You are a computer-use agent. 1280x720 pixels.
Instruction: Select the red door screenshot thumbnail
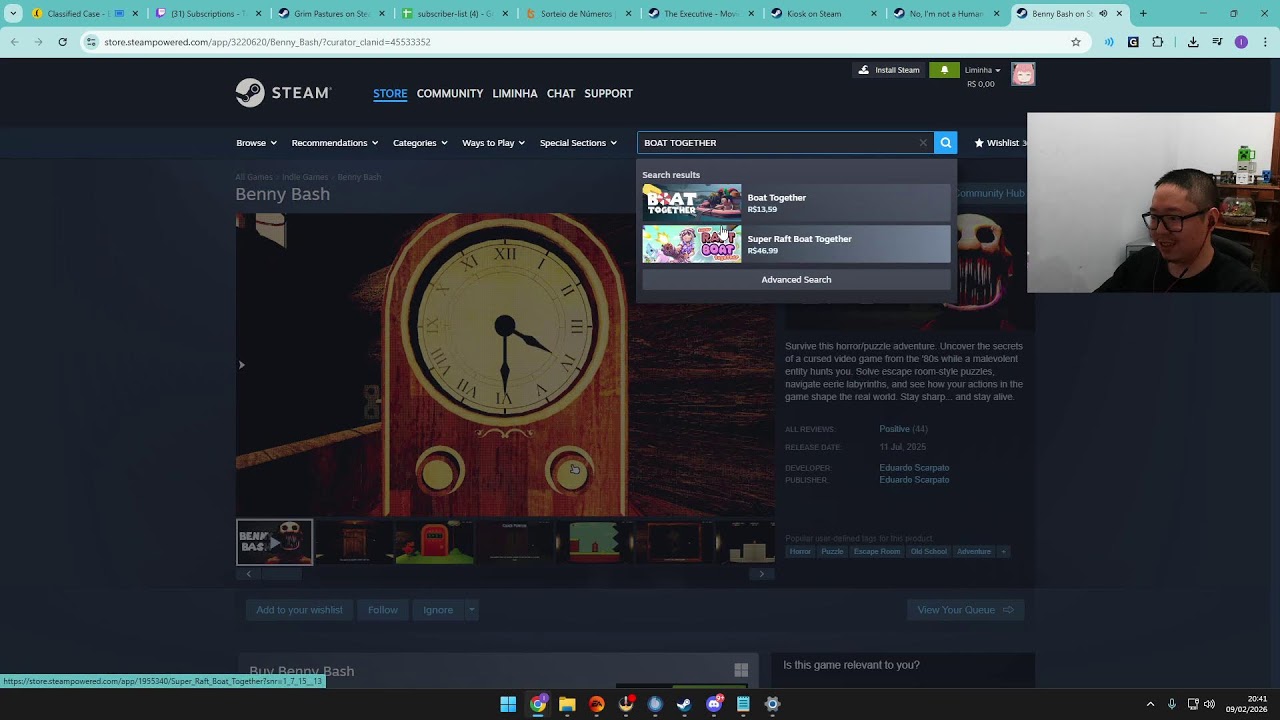tap(435, 542)
